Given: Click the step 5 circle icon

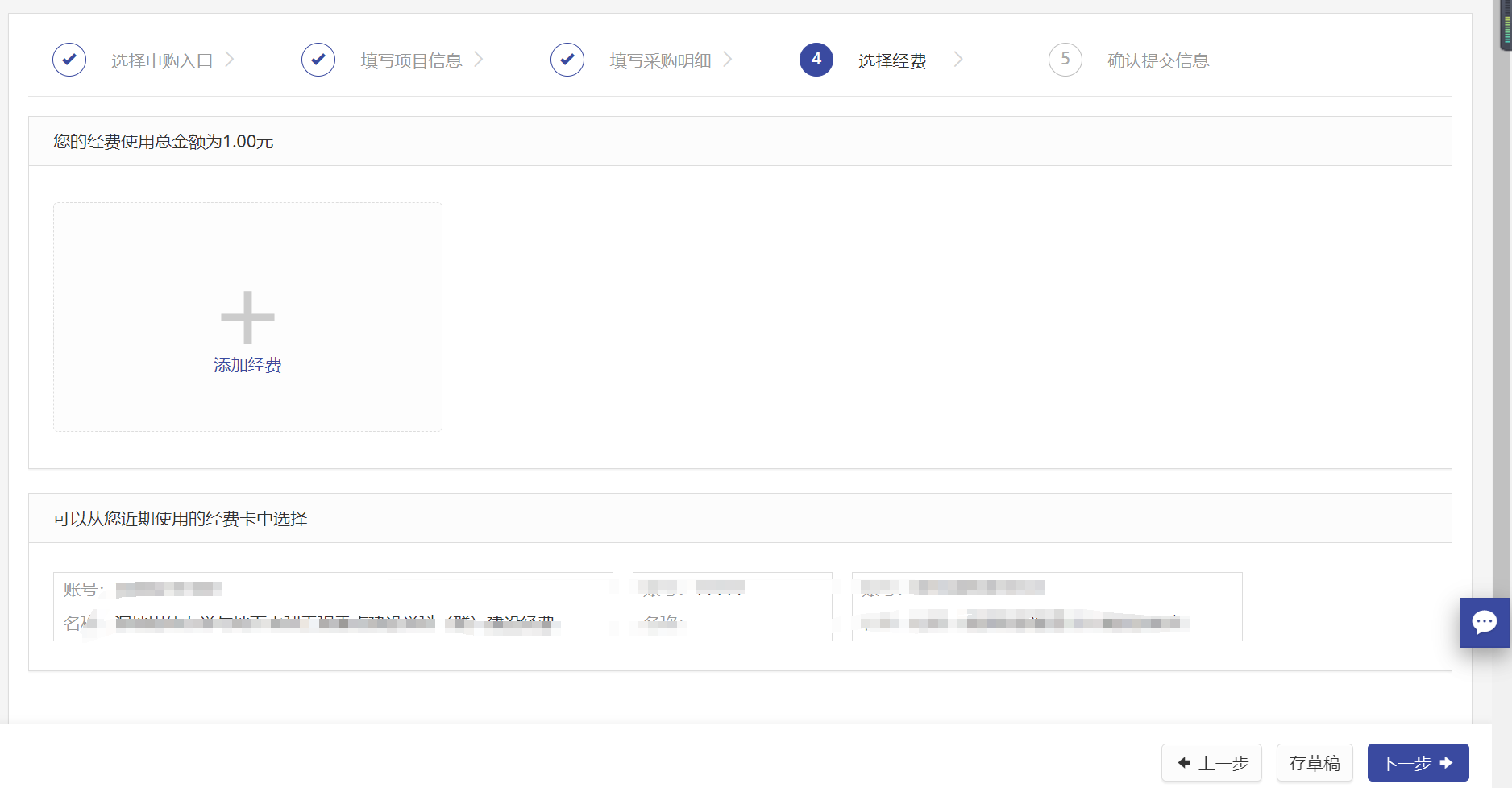Looking at the screenshot, I should 1065,60.
